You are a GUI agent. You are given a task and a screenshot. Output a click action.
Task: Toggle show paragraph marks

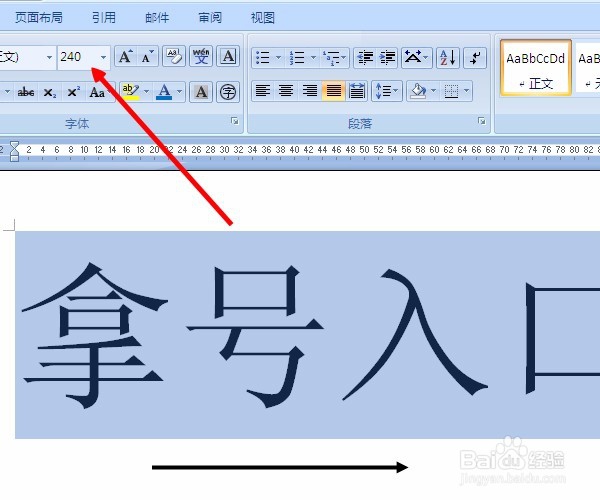(x=475, y=57)
